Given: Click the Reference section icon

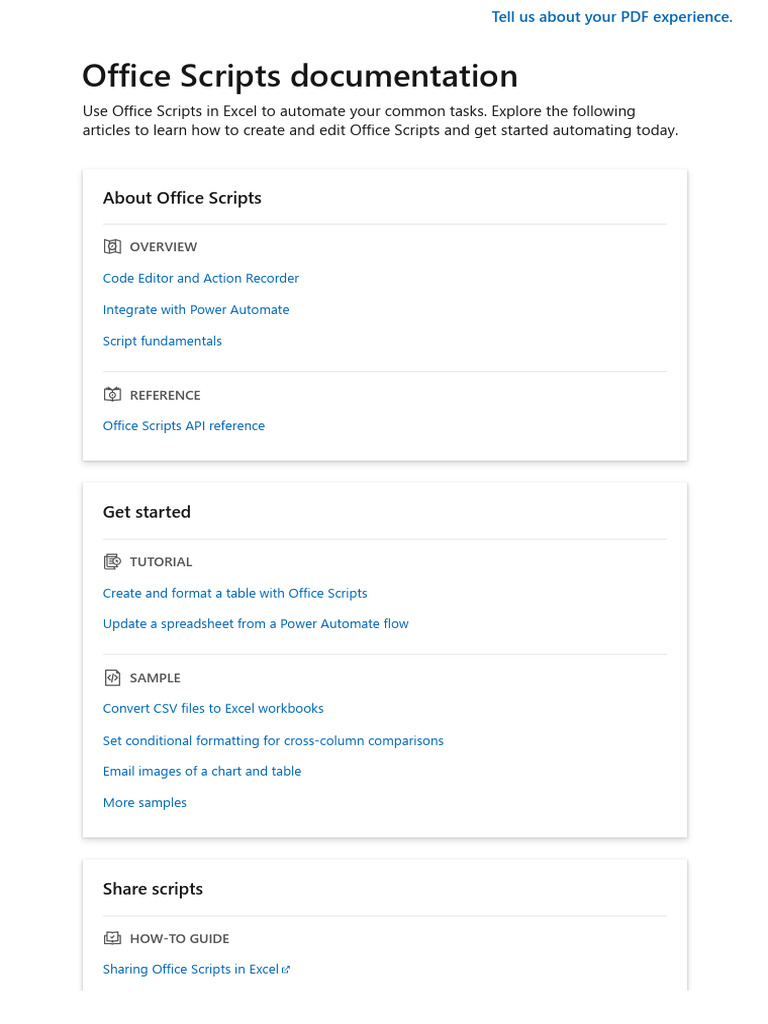Looking at the screenshot, I should click(112, 395).
